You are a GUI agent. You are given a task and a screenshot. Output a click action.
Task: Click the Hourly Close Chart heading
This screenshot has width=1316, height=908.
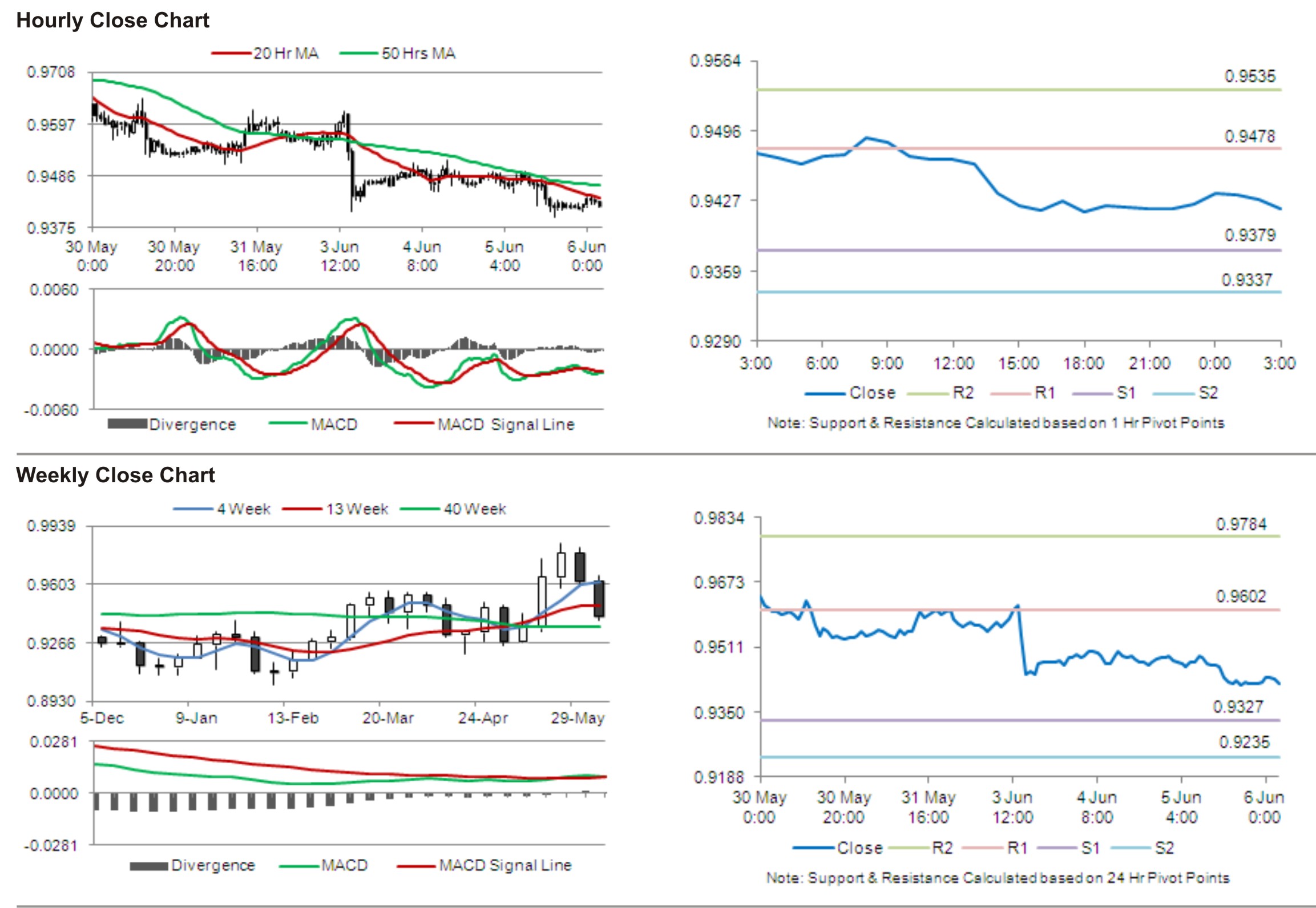[112, 21]
